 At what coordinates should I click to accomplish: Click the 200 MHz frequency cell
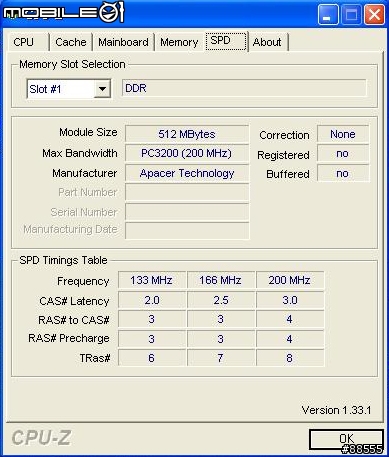(x=290, y=280)
